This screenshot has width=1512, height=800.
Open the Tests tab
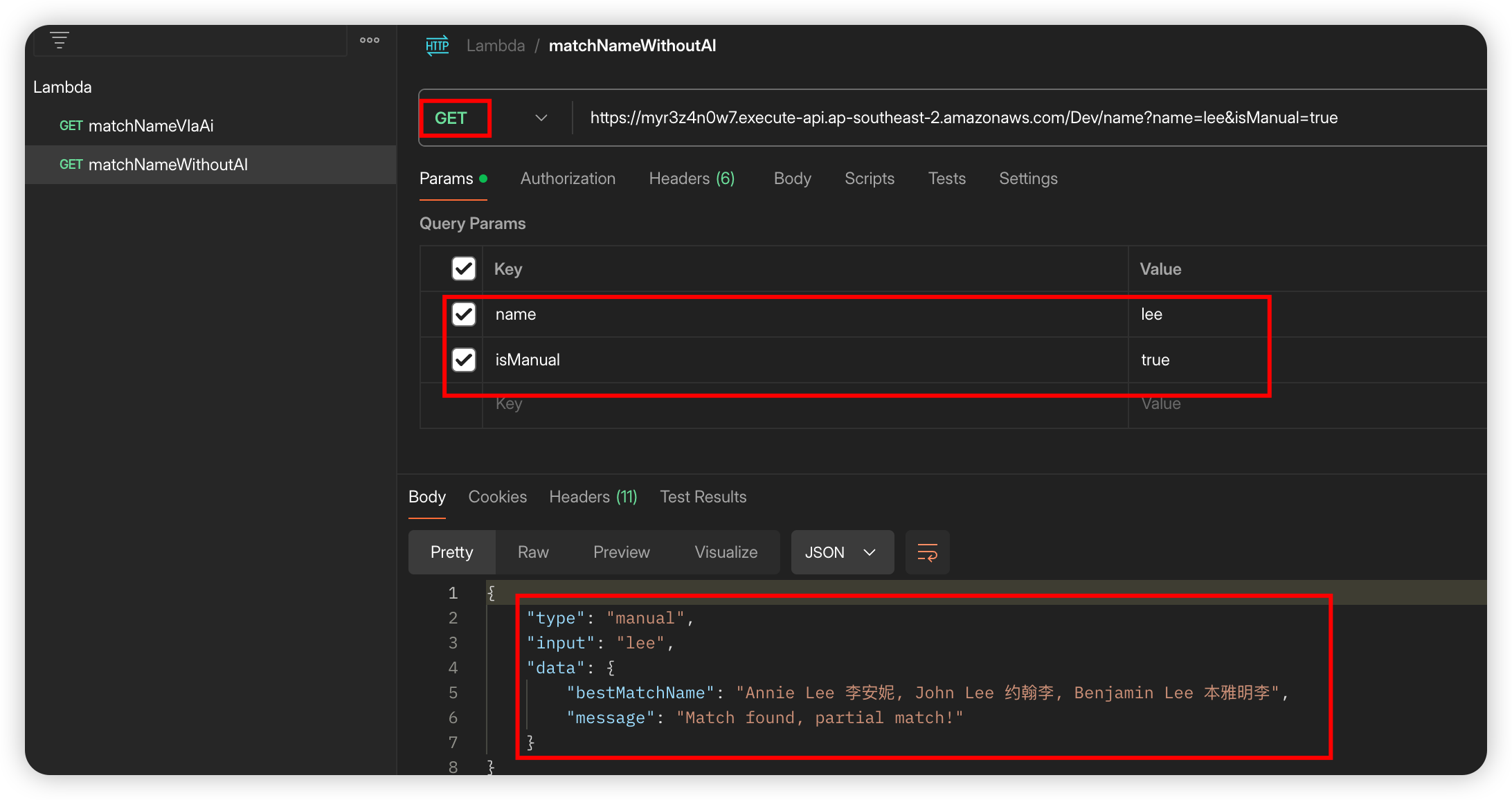947,179
